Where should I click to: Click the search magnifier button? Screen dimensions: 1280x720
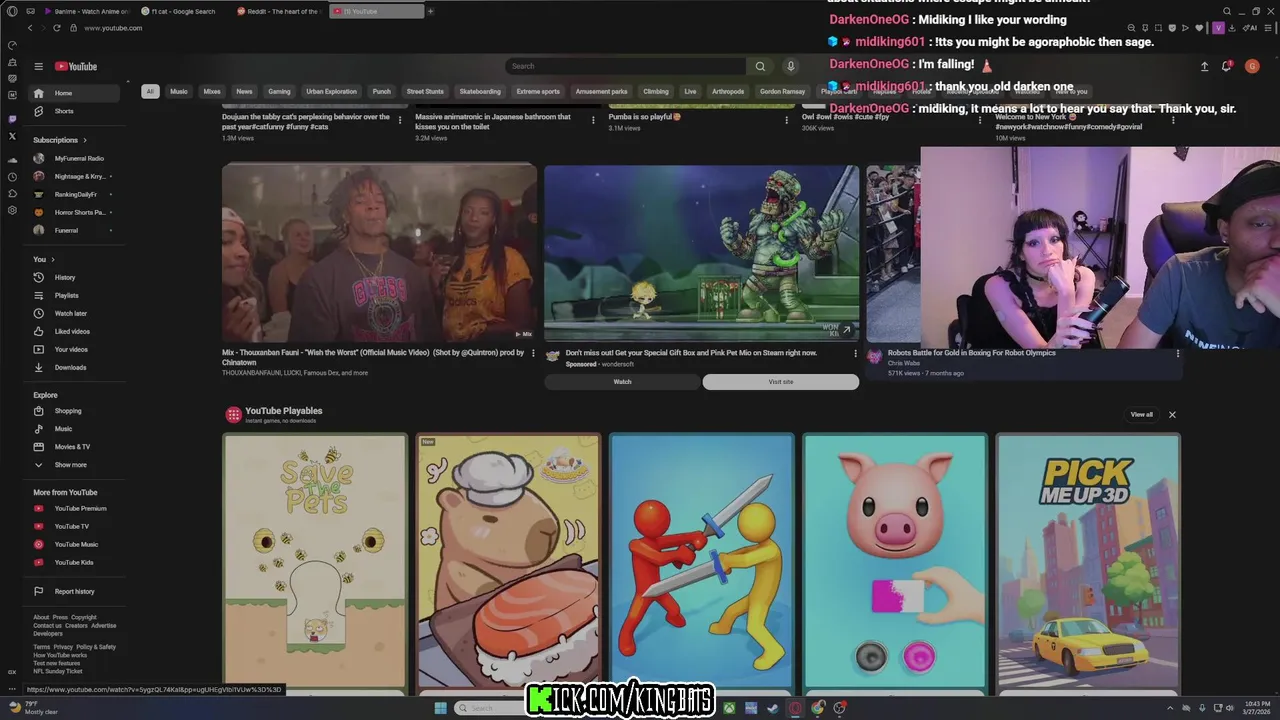760,66
